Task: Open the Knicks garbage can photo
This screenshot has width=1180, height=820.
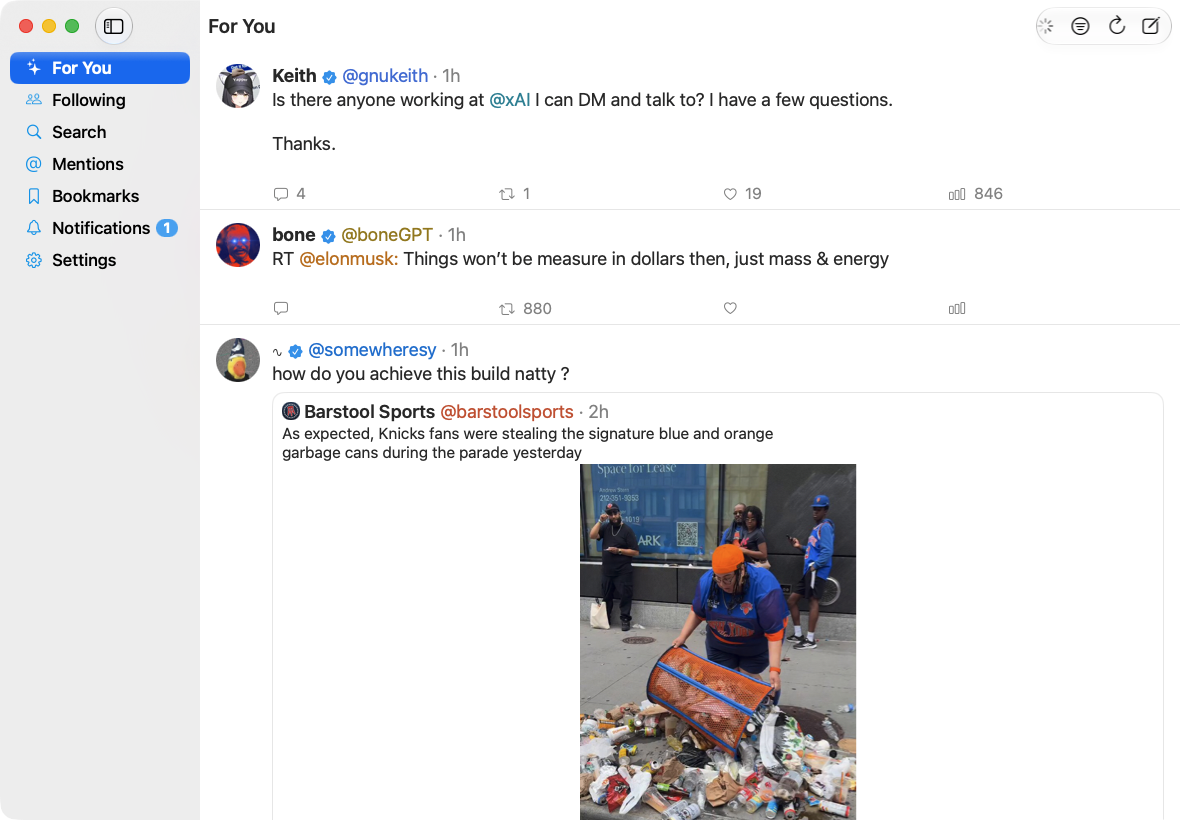Action: coord(718,642)
